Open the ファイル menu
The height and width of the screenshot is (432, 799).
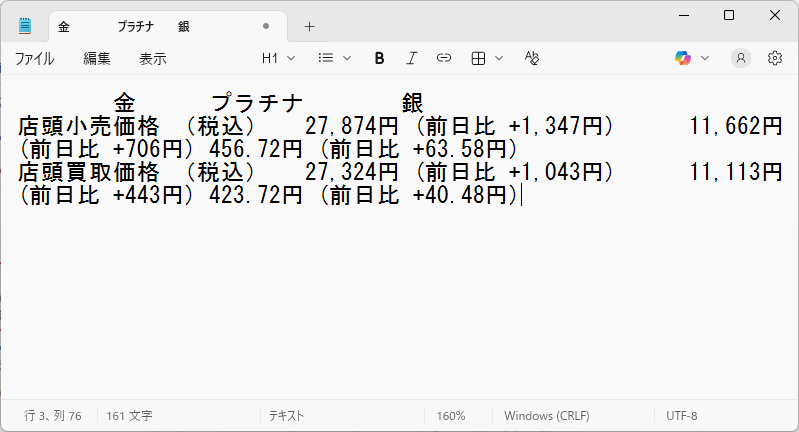click(x=34, y=58)
